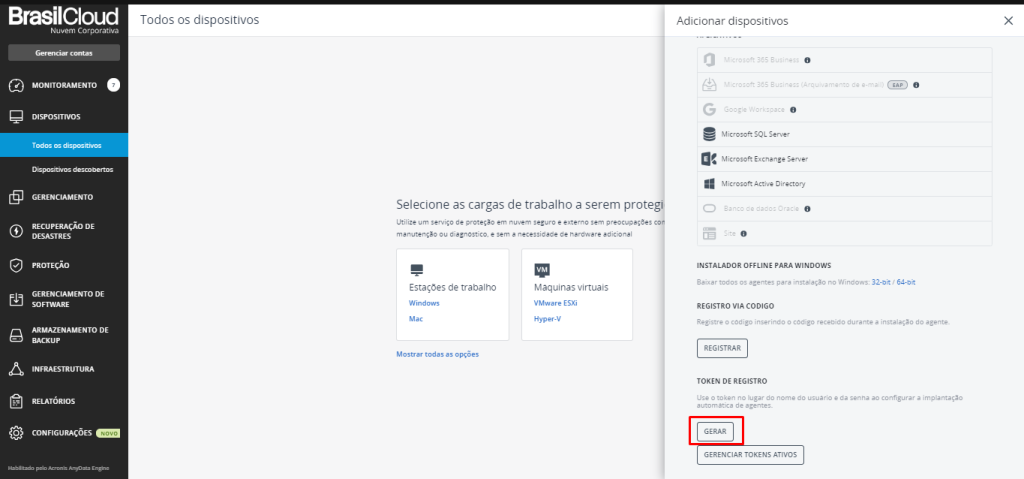
Task: Click info icon next to Site
Action: pyautogui.click(x=743, y=233)
